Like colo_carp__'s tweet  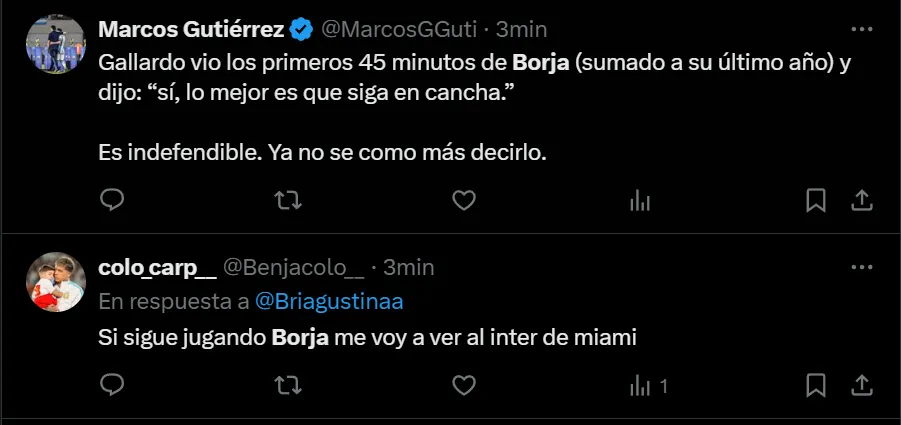[x=463, y=385]
